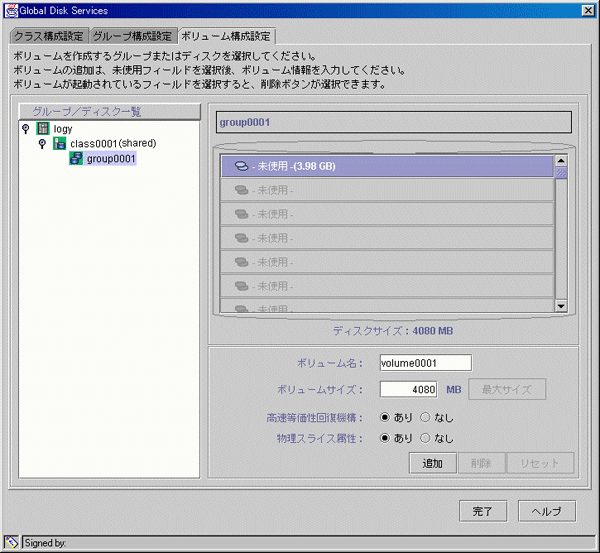Set 高速等価性回復機構 to なし
Image resolution: width=600 pixels, height=553 pixels.
[425, 417]
